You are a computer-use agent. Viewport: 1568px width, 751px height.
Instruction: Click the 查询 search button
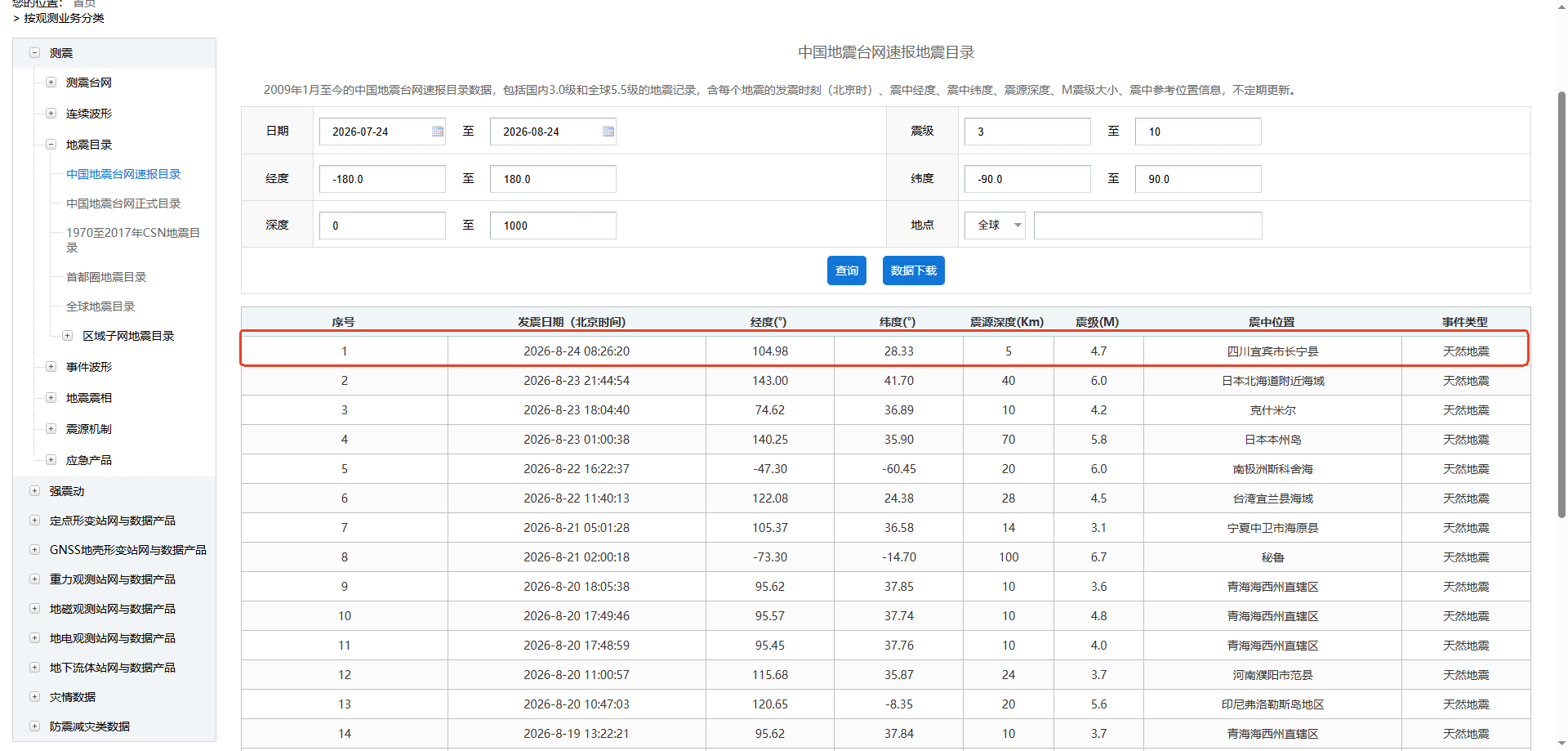tap(847, 270)
